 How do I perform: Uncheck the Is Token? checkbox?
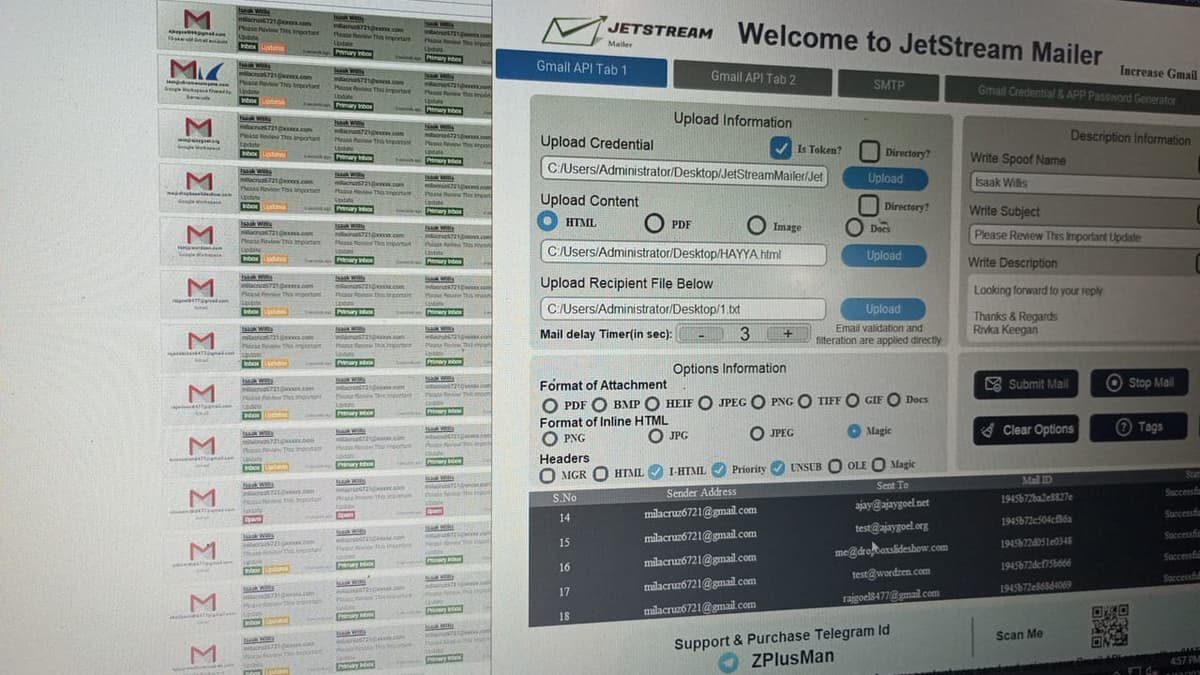pyautogui.click(x=783, y=147)
